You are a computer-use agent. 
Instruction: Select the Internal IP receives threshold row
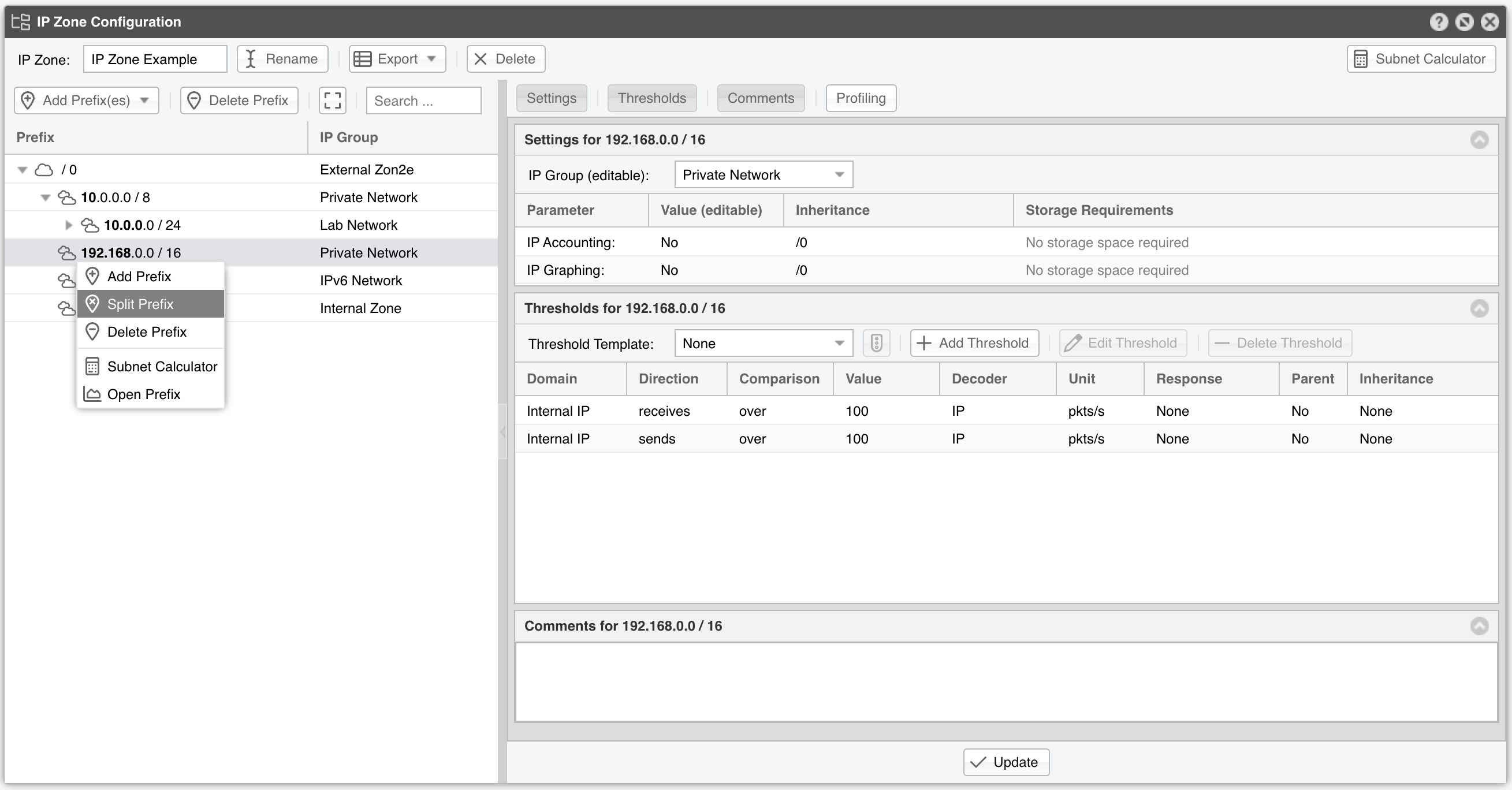pos(1006,411)
